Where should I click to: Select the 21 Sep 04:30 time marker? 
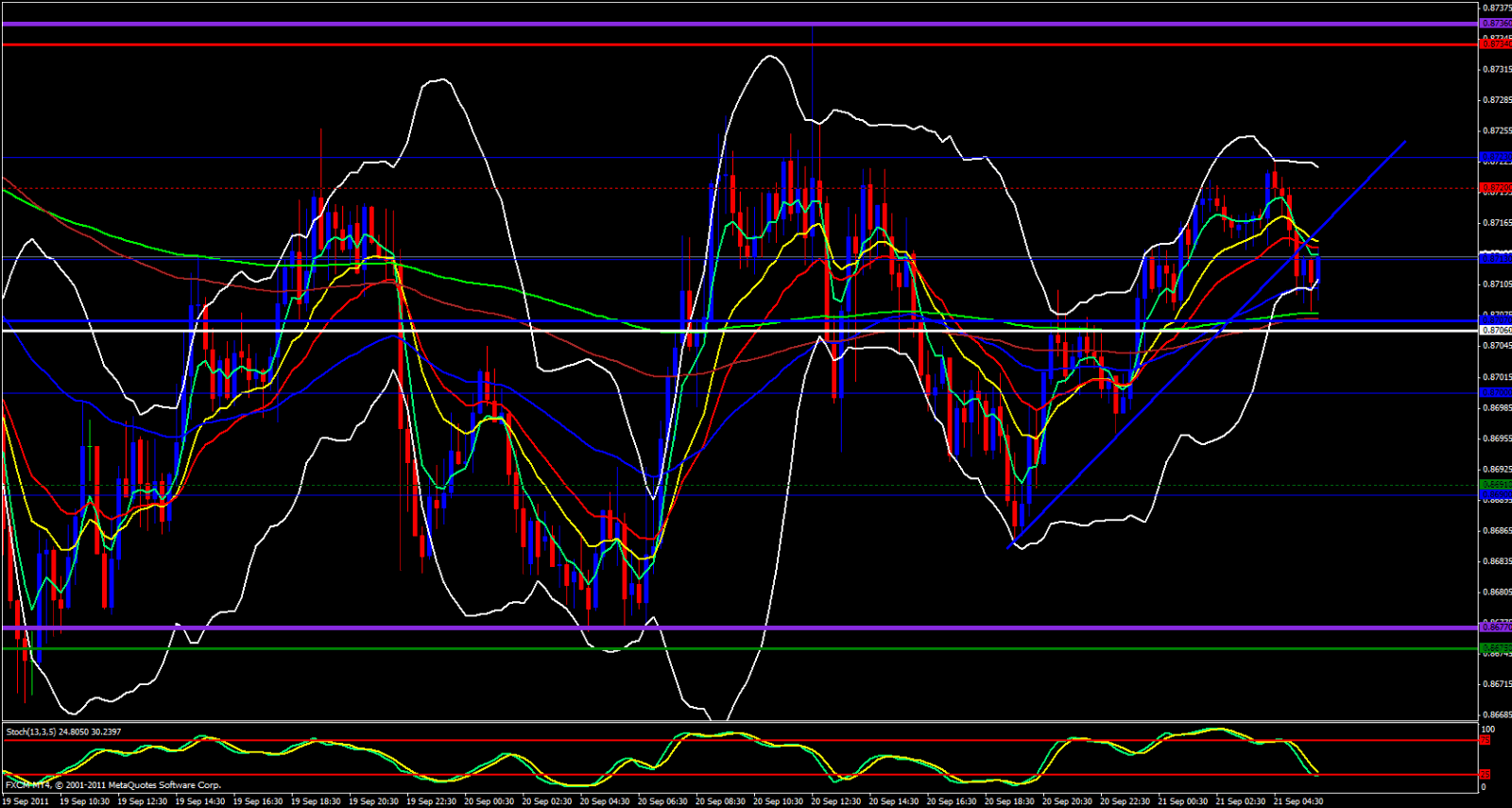(1298, 801)
